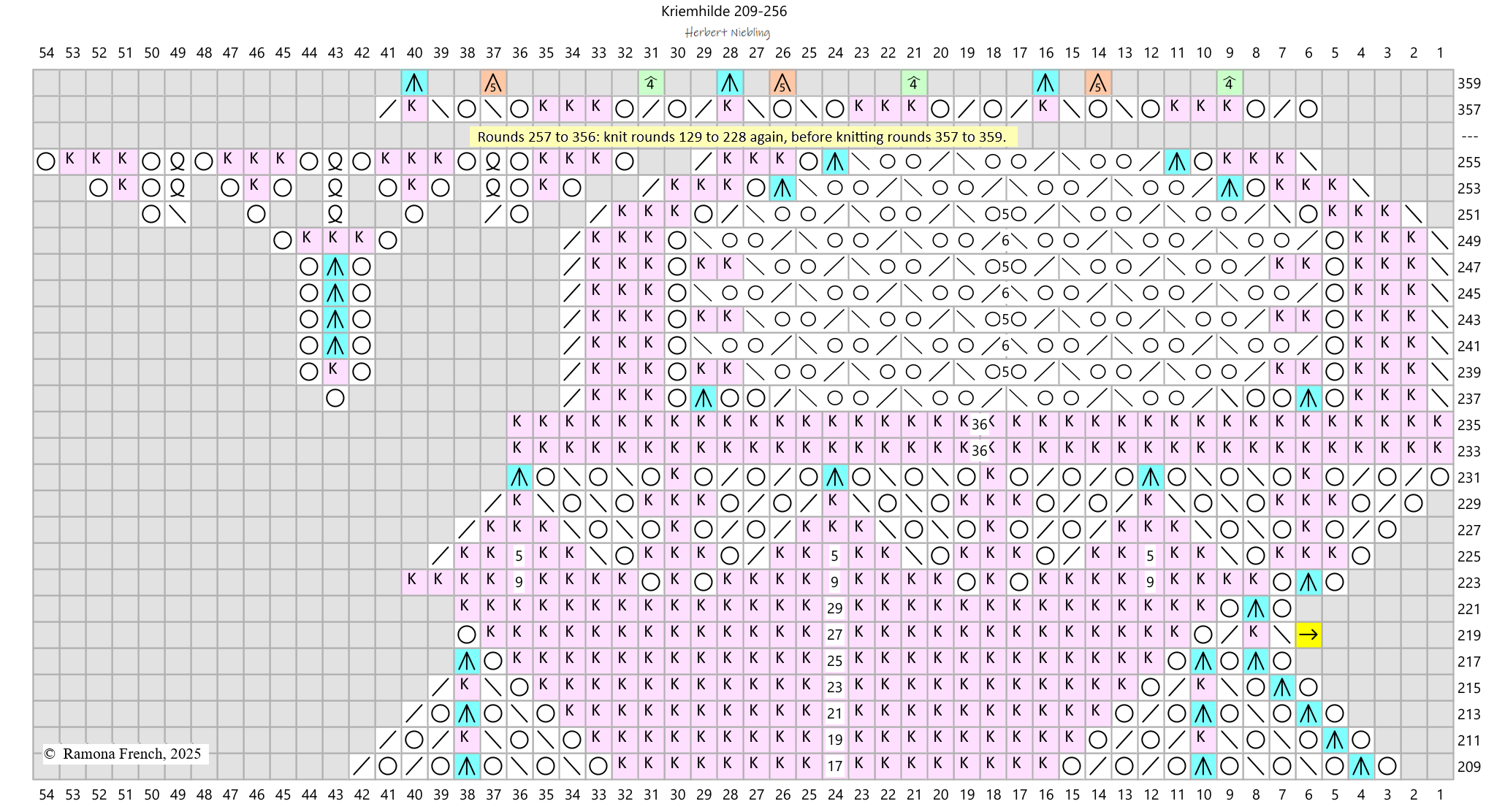The height and width of the screenshot is (812, 1486).
Task: Click row label 359 on the right edge
Action: pos(1468,83)
